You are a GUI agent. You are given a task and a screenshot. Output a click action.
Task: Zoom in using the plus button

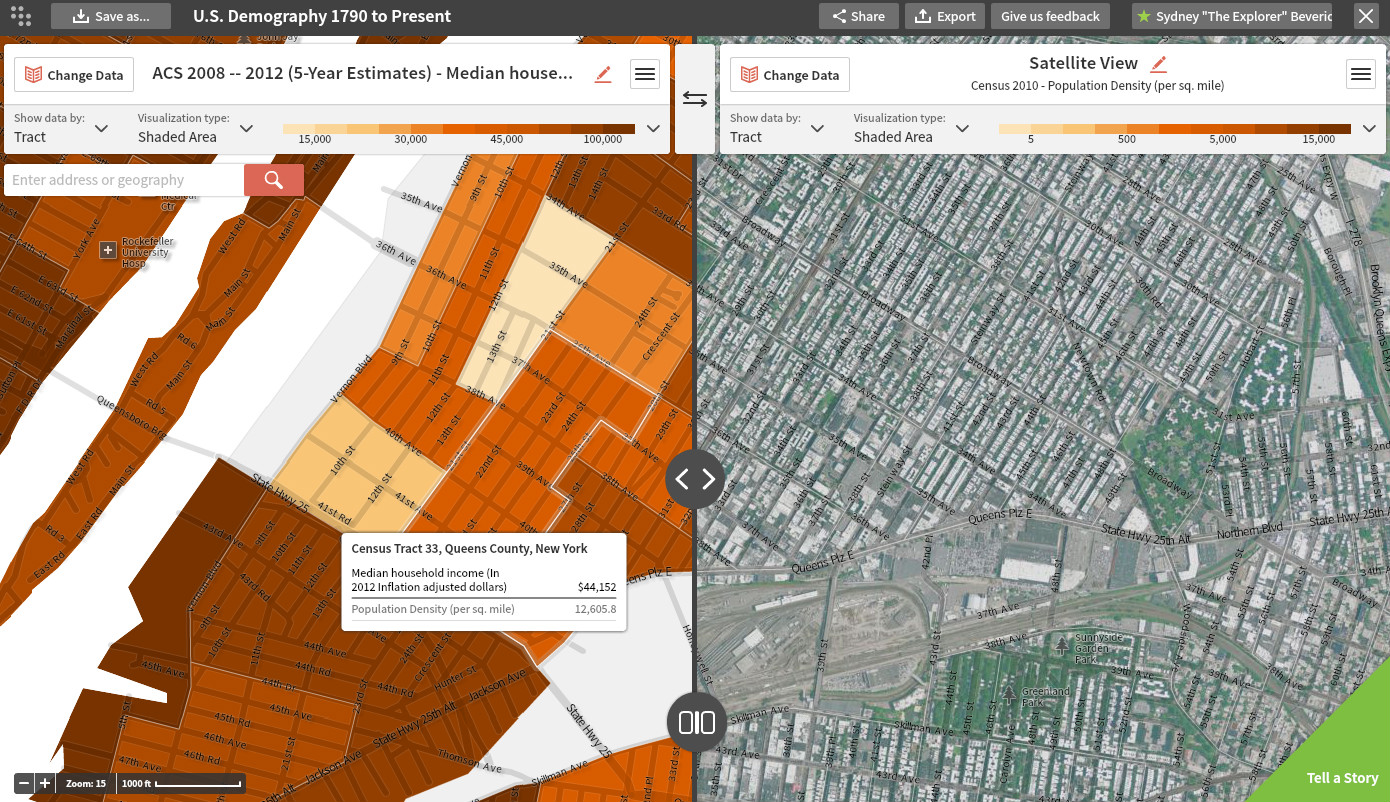[x=44, y=783]
